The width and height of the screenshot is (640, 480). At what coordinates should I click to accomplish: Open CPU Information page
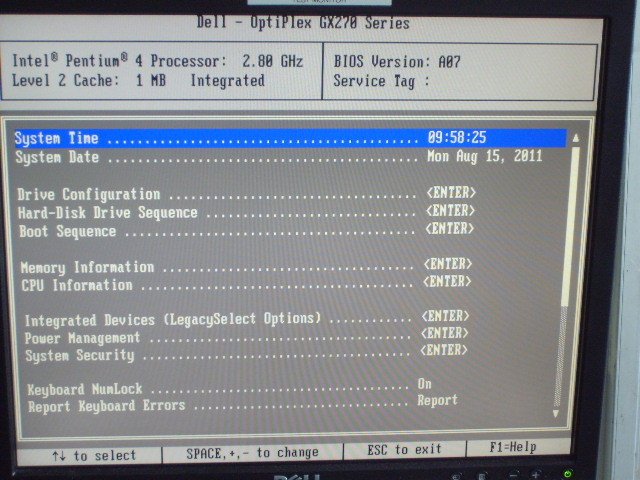pos(78,285)
